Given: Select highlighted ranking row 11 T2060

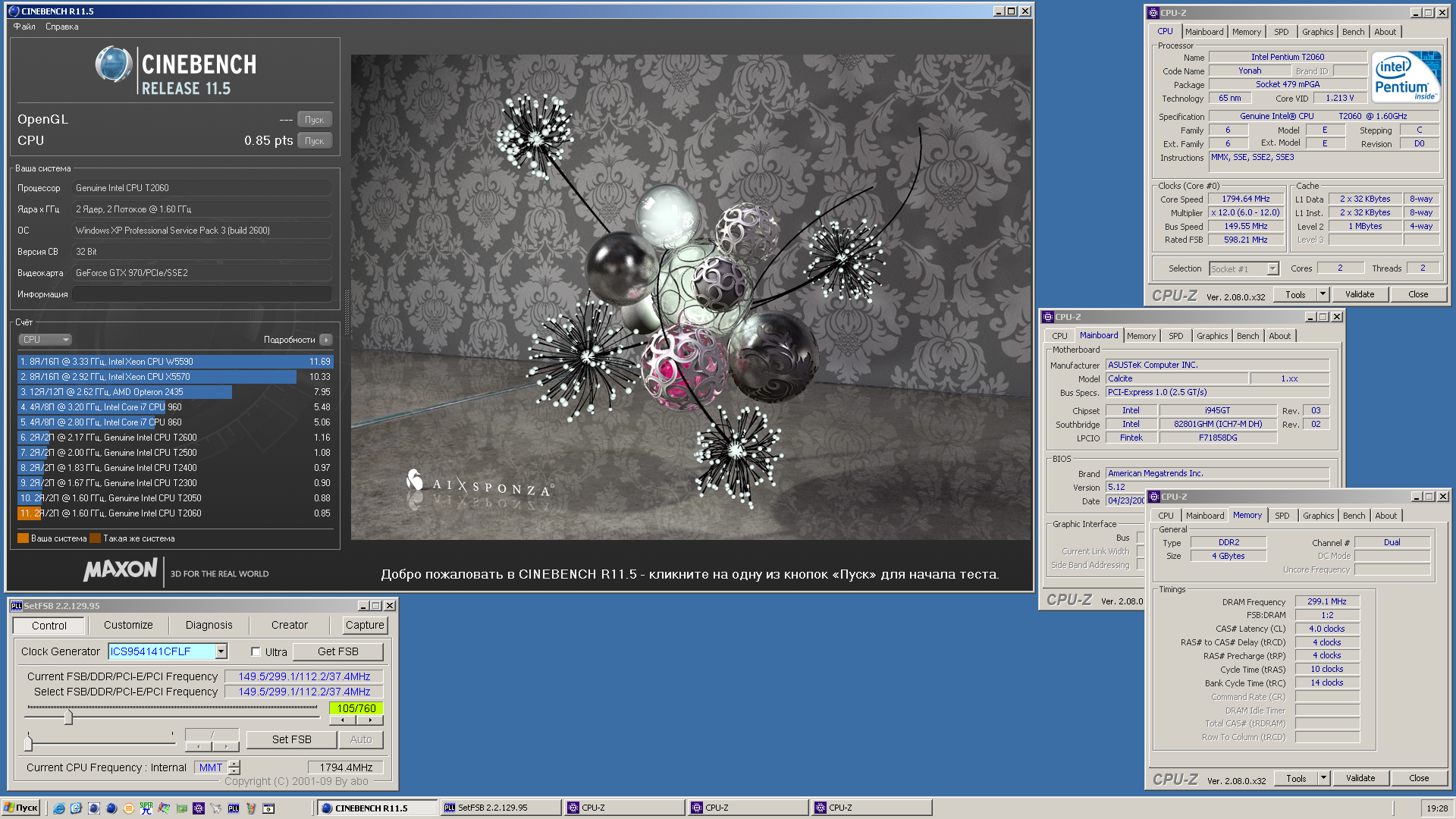Looking at the screenshot, I should coord(174,513).
